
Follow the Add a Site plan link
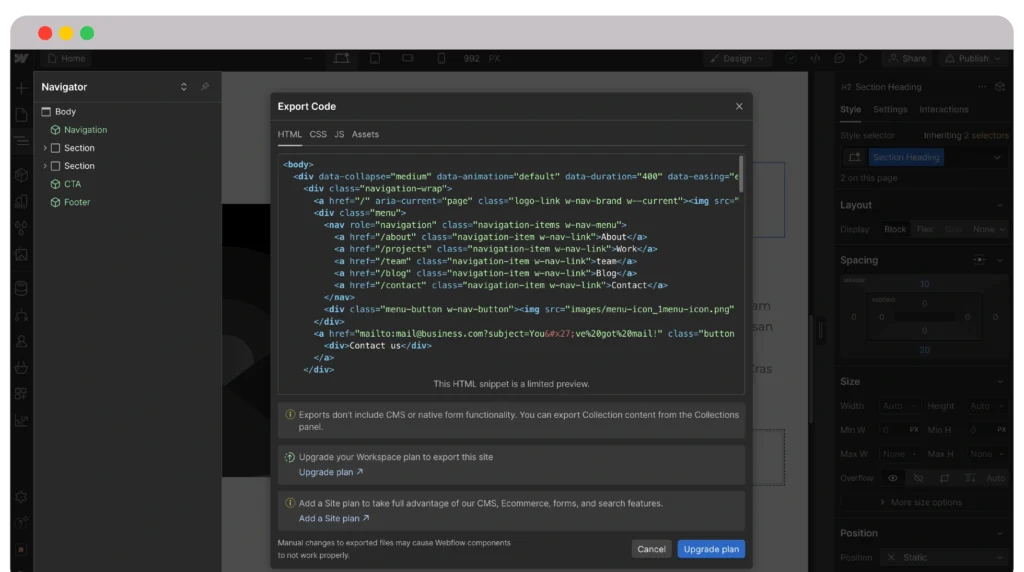coord(334,518)
